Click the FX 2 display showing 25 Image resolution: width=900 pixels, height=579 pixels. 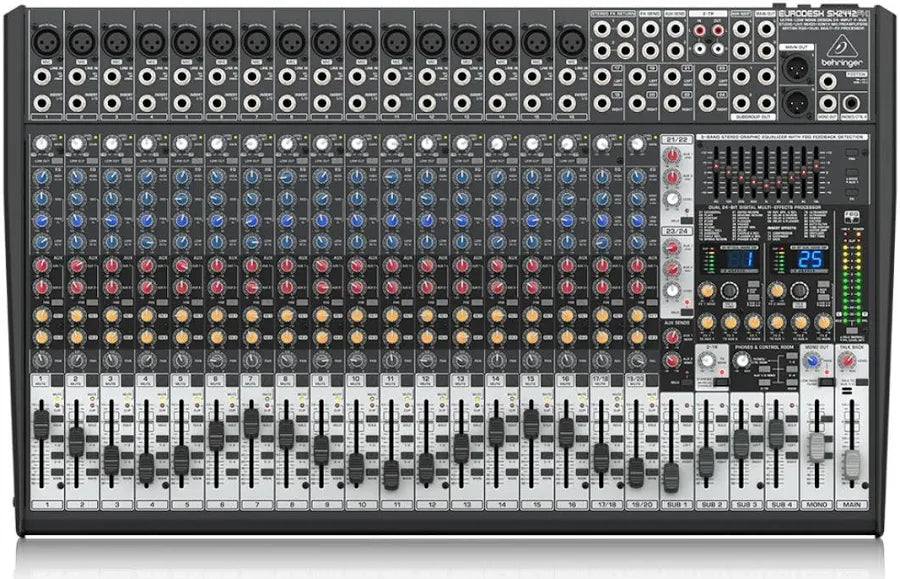(x=811, y=260)
